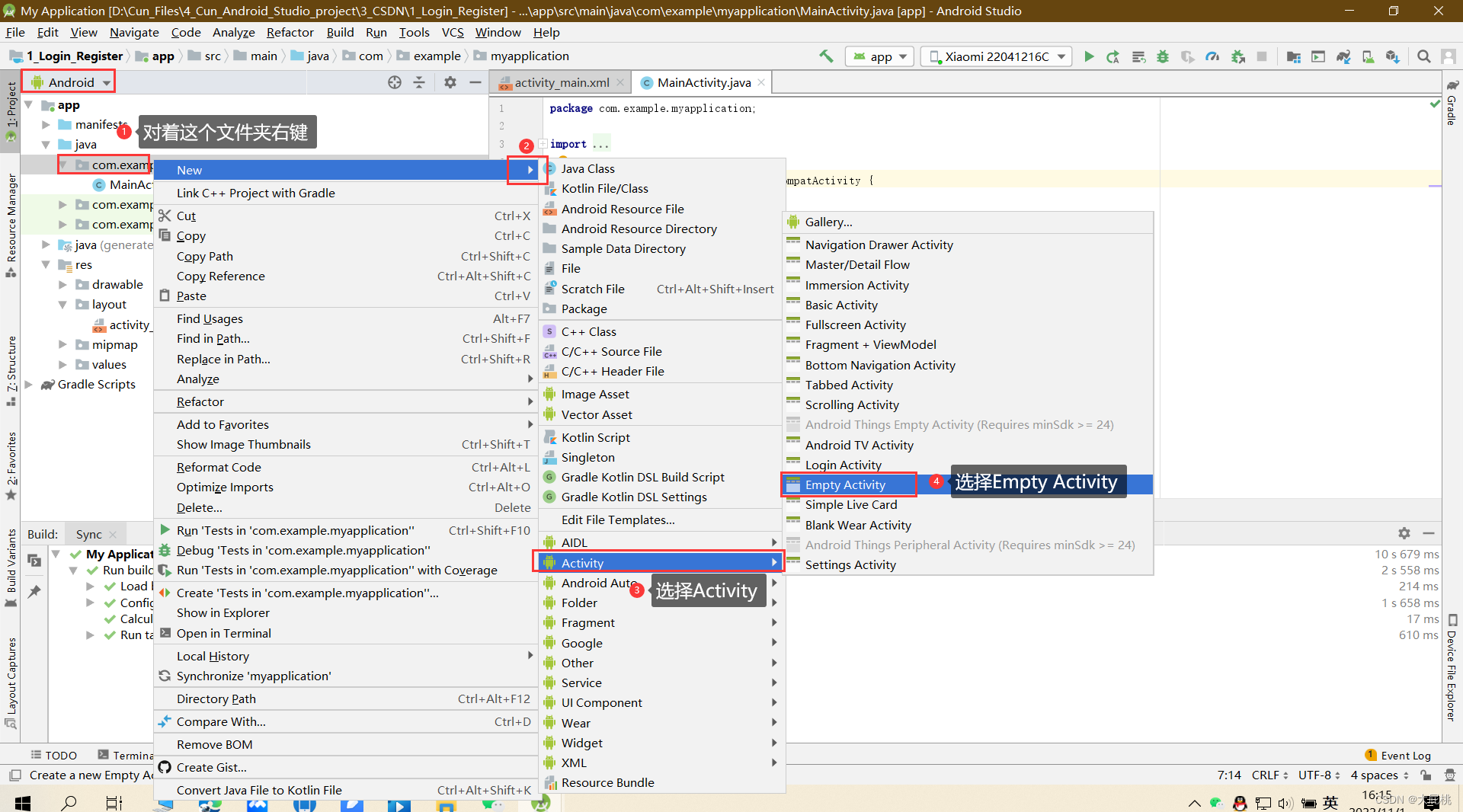Click the Build panel pin icon
This screenshot has width=1463, height=812.
(34, 591)
